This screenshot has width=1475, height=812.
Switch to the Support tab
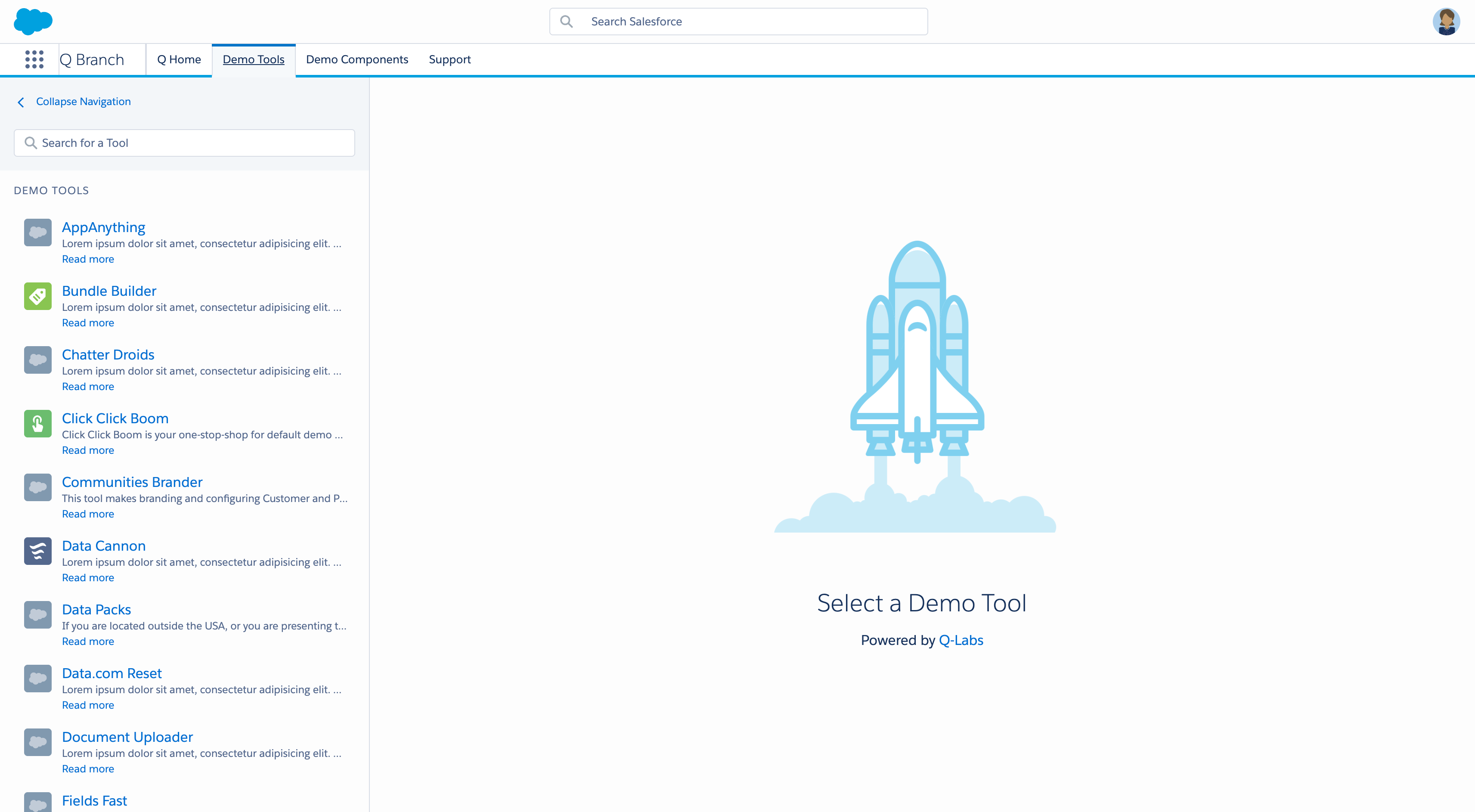(x=449, y=59)
